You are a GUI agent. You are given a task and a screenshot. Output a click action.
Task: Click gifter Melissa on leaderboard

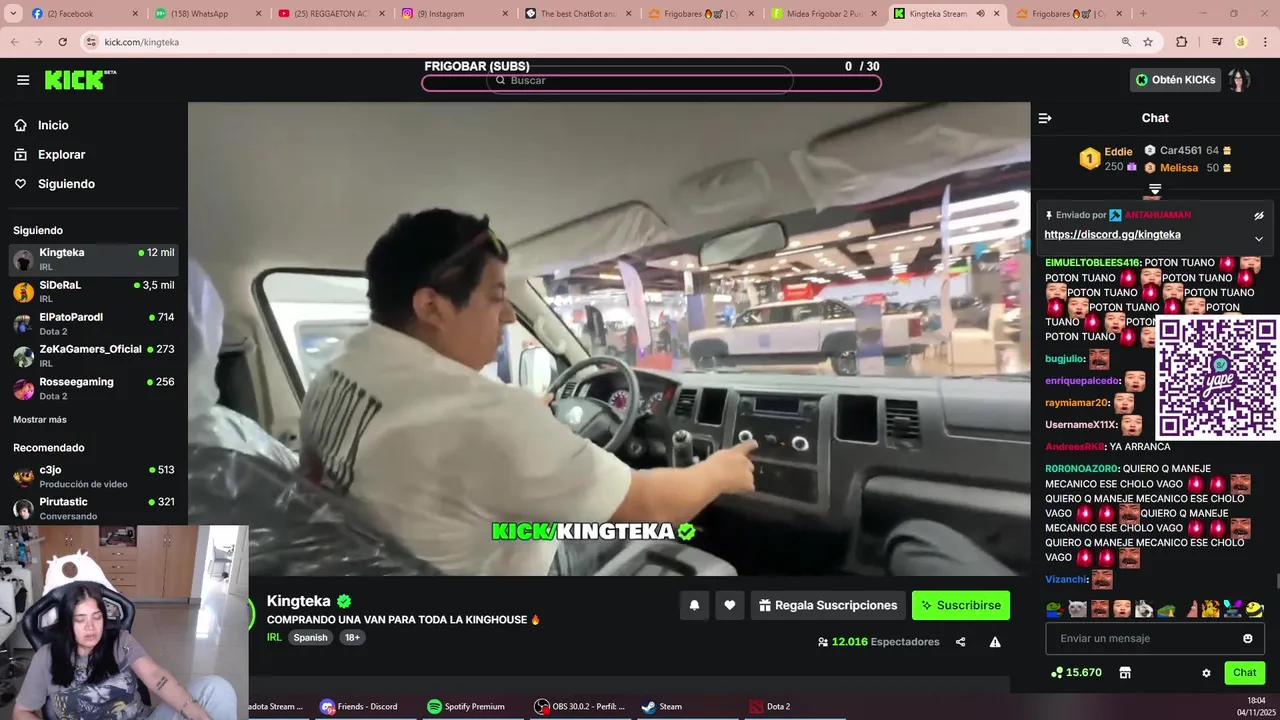coord(1179,168)
